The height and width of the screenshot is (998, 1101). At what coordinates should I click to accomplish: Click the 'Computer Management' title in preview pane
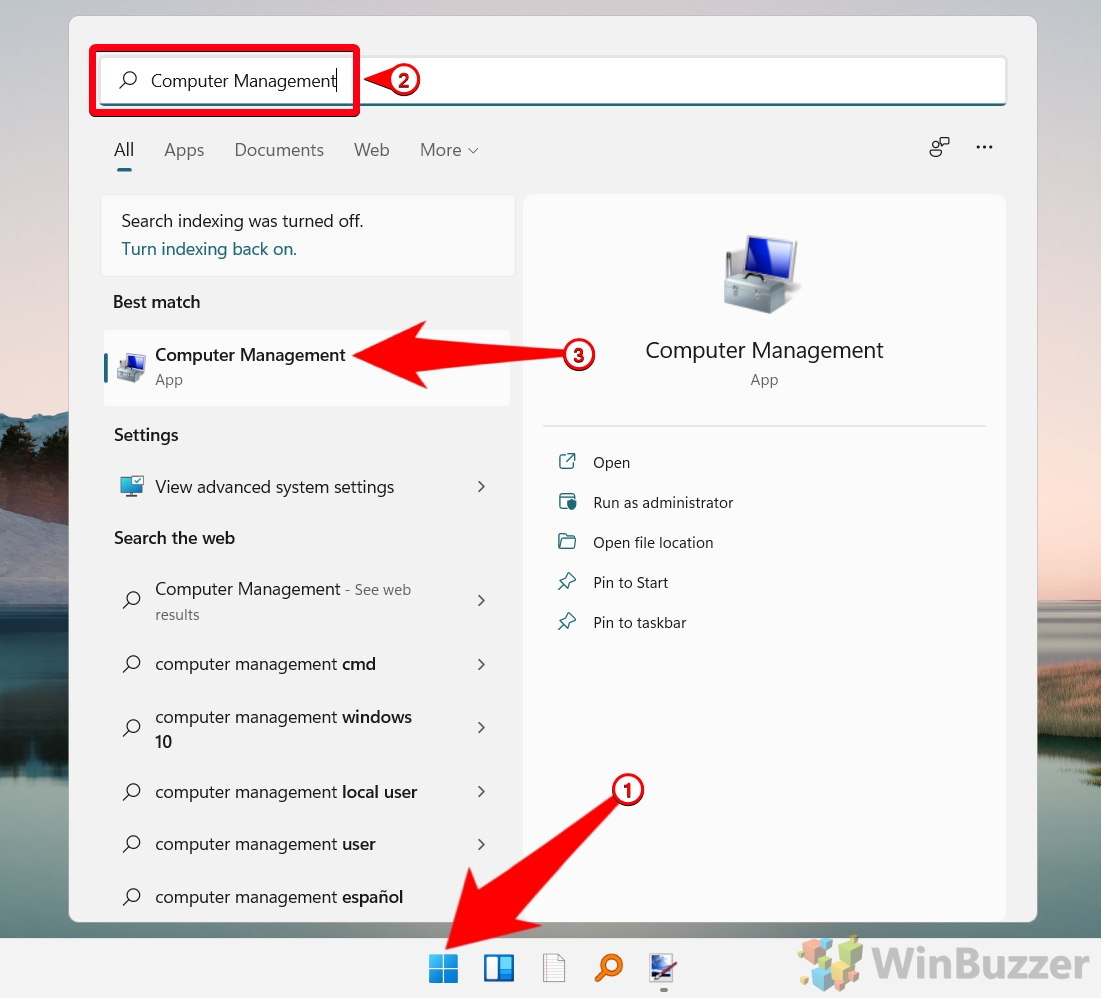764,350
